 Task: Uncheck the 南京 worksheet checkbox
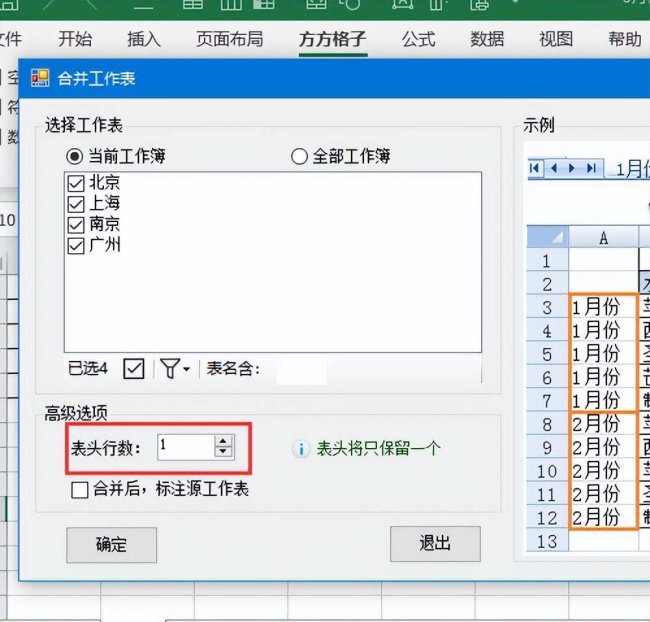pyautogui.click(x=76, y=225)
